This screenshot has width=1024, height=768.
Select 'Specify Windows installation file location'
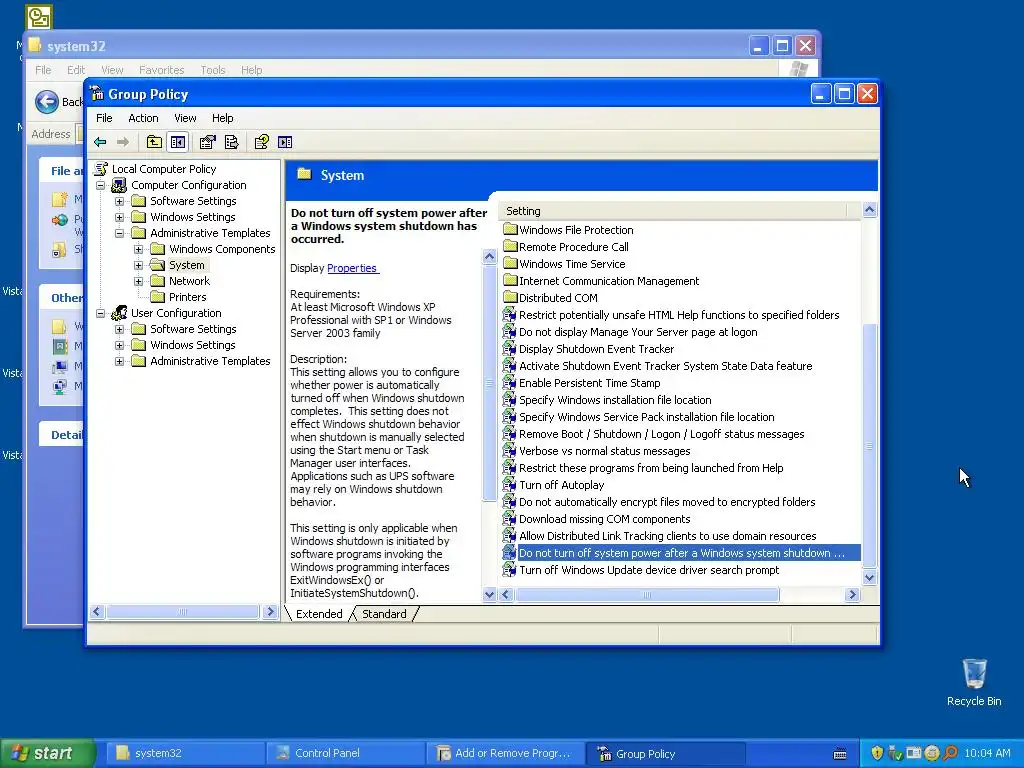coord(615,400)
